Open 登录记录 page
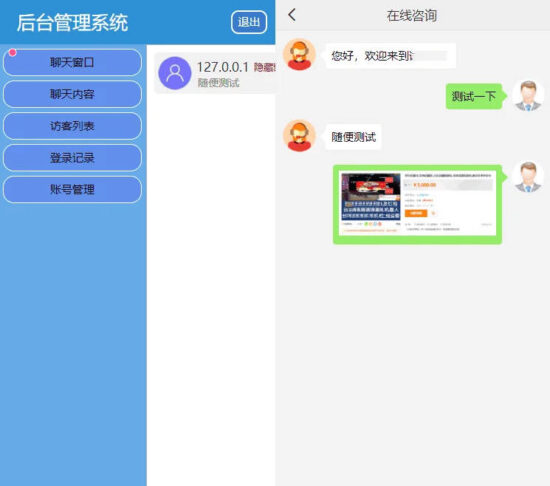The image size is (550, 486). coord(72,158)
